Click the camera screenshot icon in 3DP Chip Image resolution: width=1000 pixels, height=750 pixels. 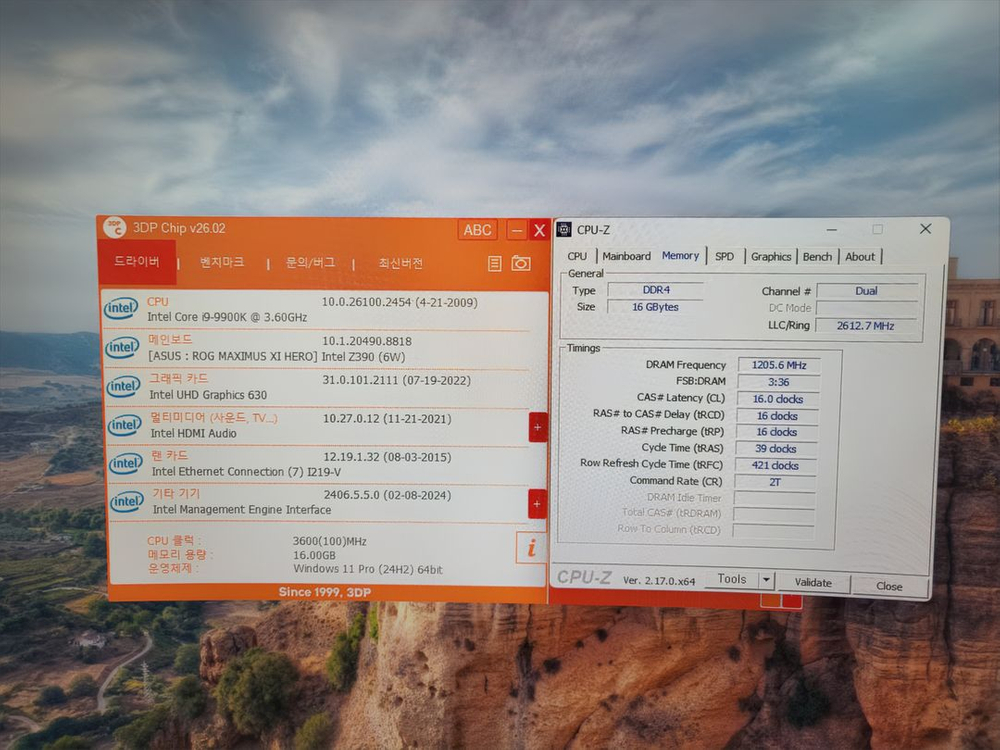click(521, 263)
